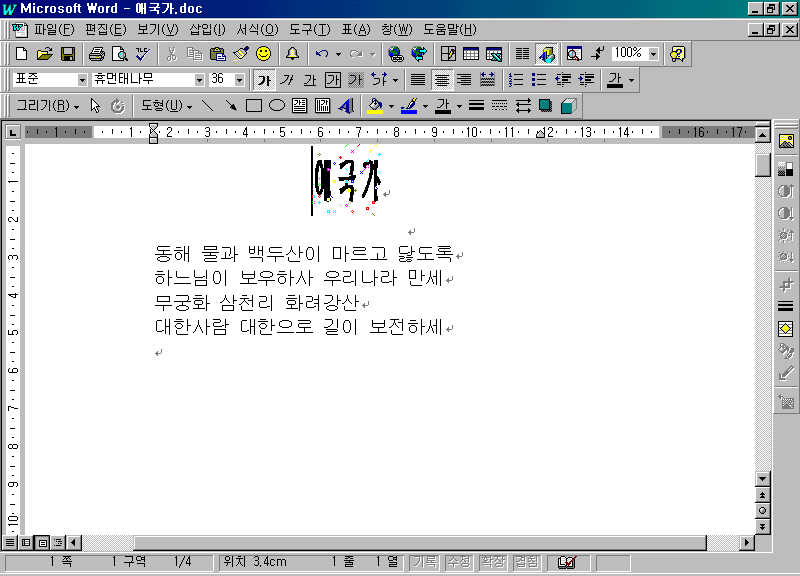Image resolution: width=800 pixels, height=576 pixels.
Task: Center-align the paragraph
Action: (x=441, y=80)
